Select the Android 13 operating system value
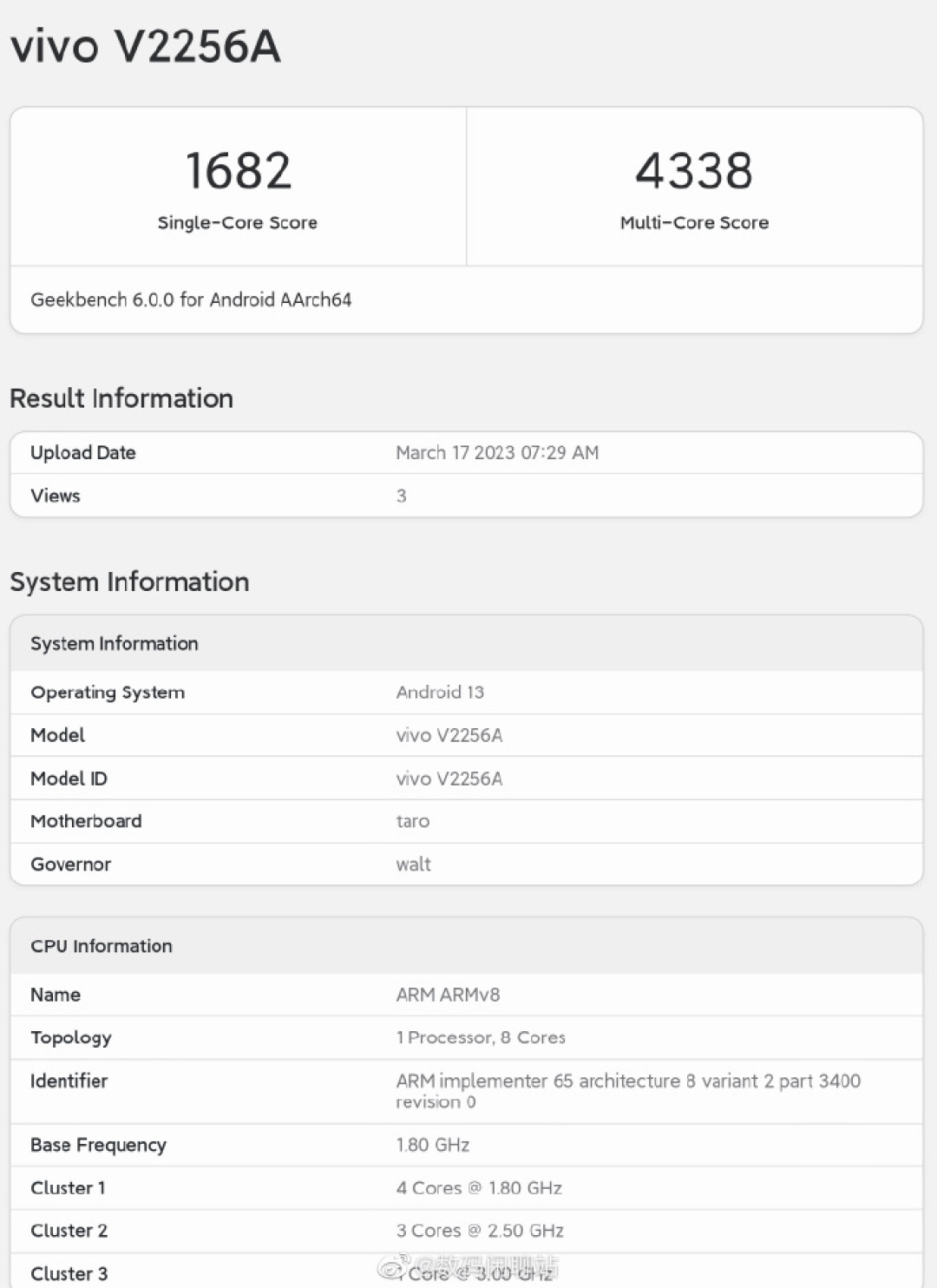 click(440, 692)
